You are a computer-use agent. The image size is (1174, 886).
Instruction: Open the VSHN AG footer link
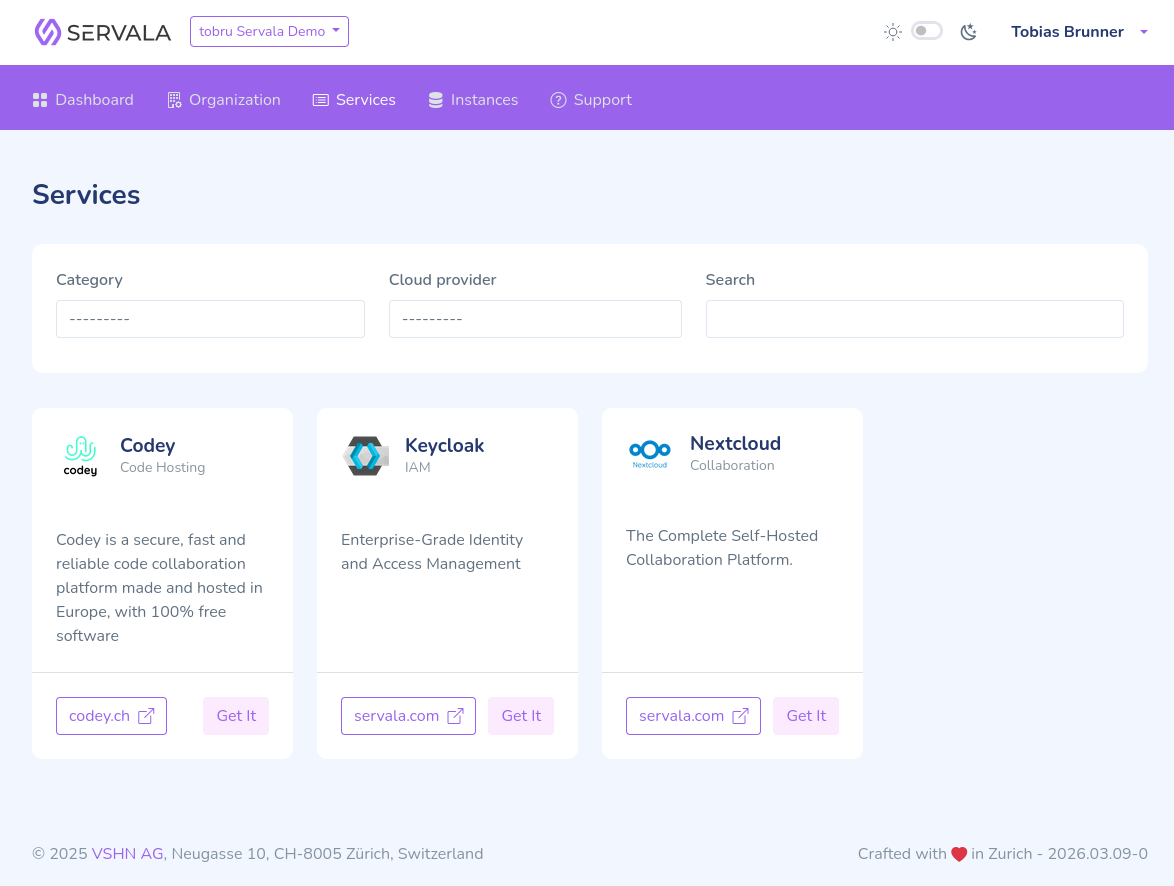click(127, 854)
